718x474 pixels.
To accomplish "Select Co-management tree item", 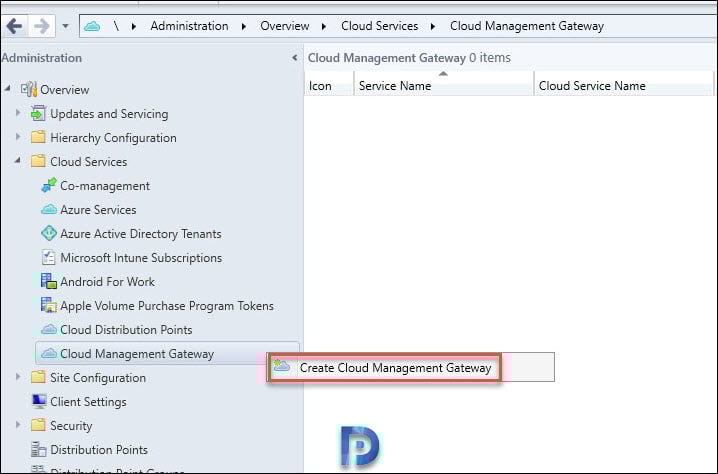I will (105, 186).
